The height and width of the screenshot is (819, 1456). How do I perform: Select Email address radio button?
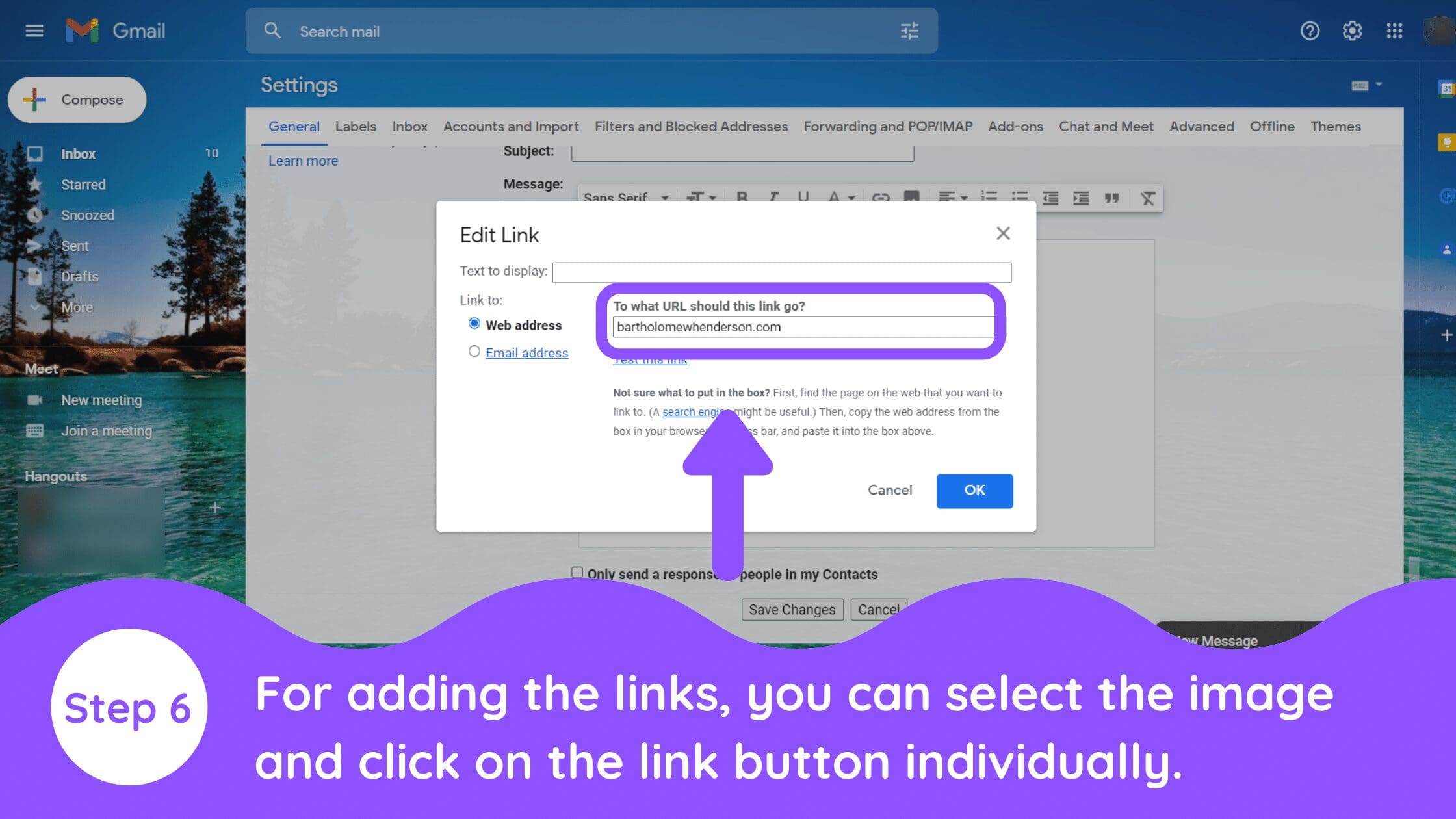(x=474, y=351)
